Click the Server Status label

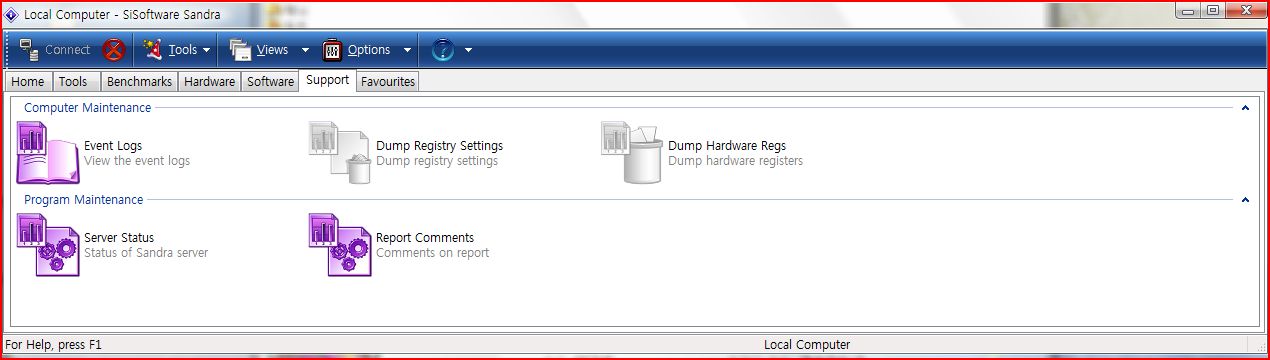119,238
